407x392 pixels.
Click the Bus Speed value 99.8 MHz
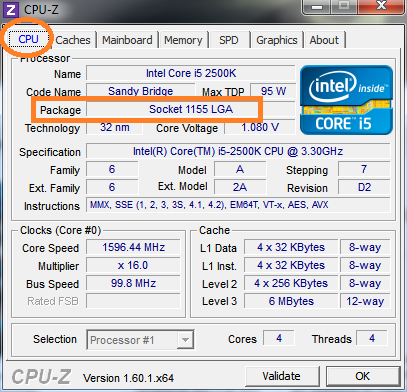tap(133, 283)
